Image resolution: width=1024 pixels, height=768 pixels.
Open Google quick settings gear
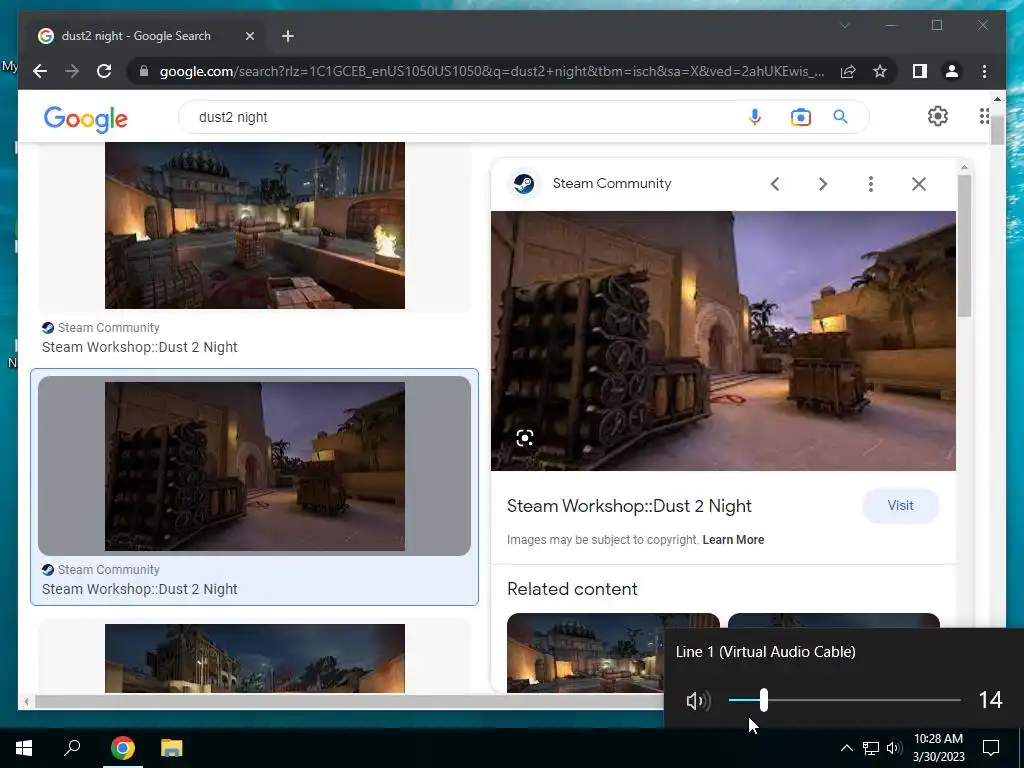click(938, 116)
